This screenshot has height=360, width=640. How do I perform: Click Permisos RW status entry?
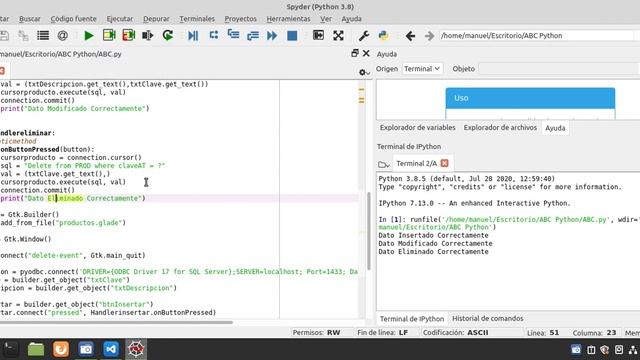[316, 333]
